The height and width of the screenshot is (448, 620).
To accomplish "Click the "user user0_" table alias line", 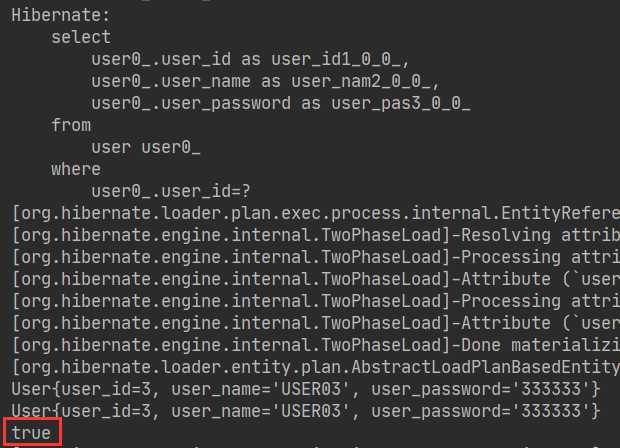I will click(x=146, y=147).
